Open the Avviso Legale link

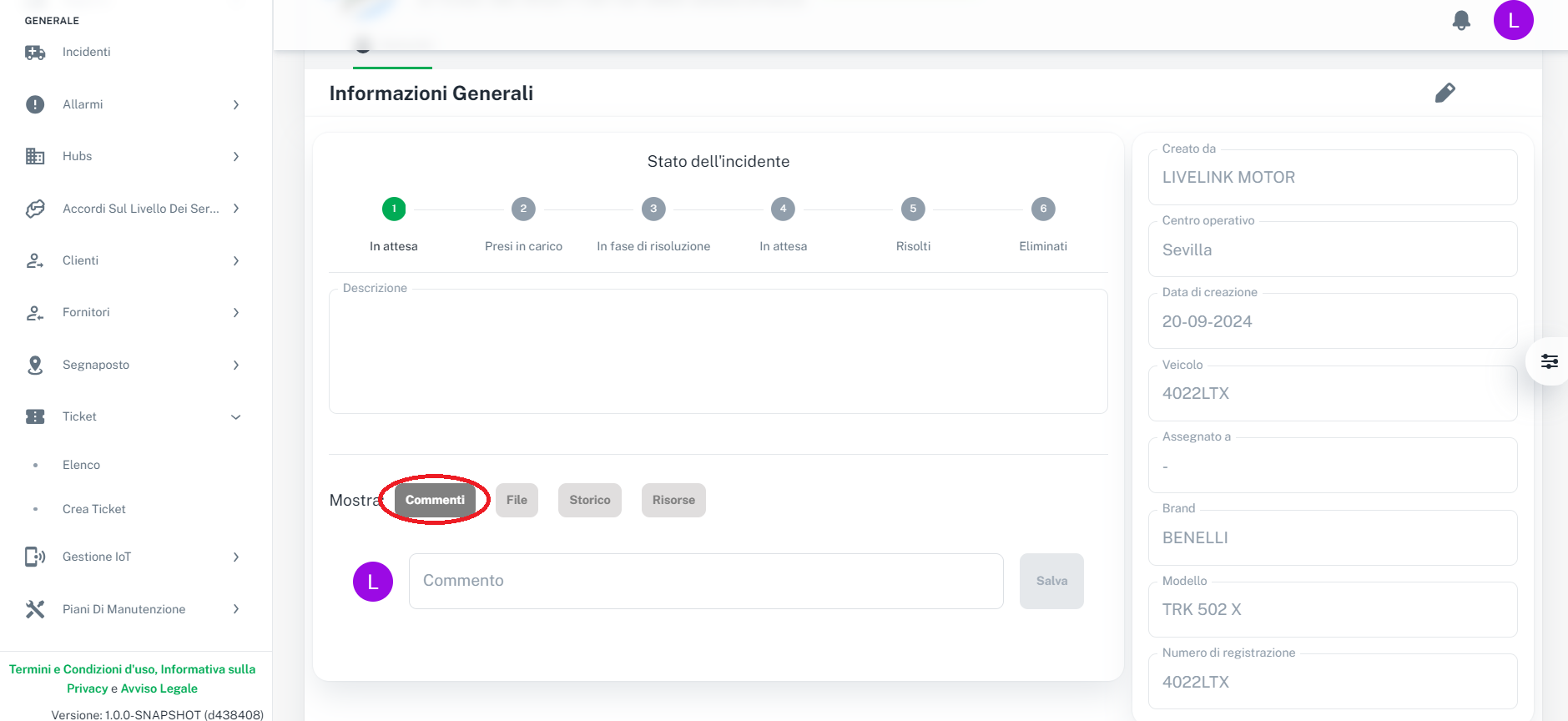click(x=159, y=688)
